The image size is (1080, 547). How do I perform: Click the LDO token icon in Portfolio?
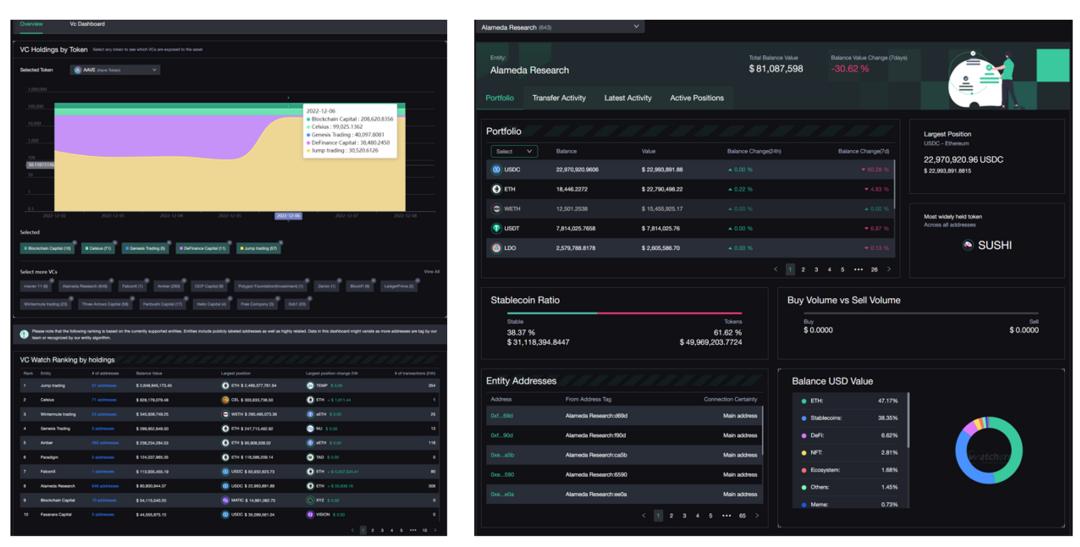pos(497,248)
